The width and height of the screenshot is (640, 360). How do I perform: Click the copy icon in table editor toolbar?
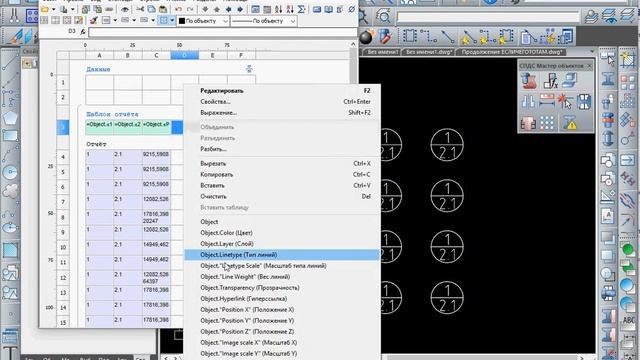coord(151,9)
